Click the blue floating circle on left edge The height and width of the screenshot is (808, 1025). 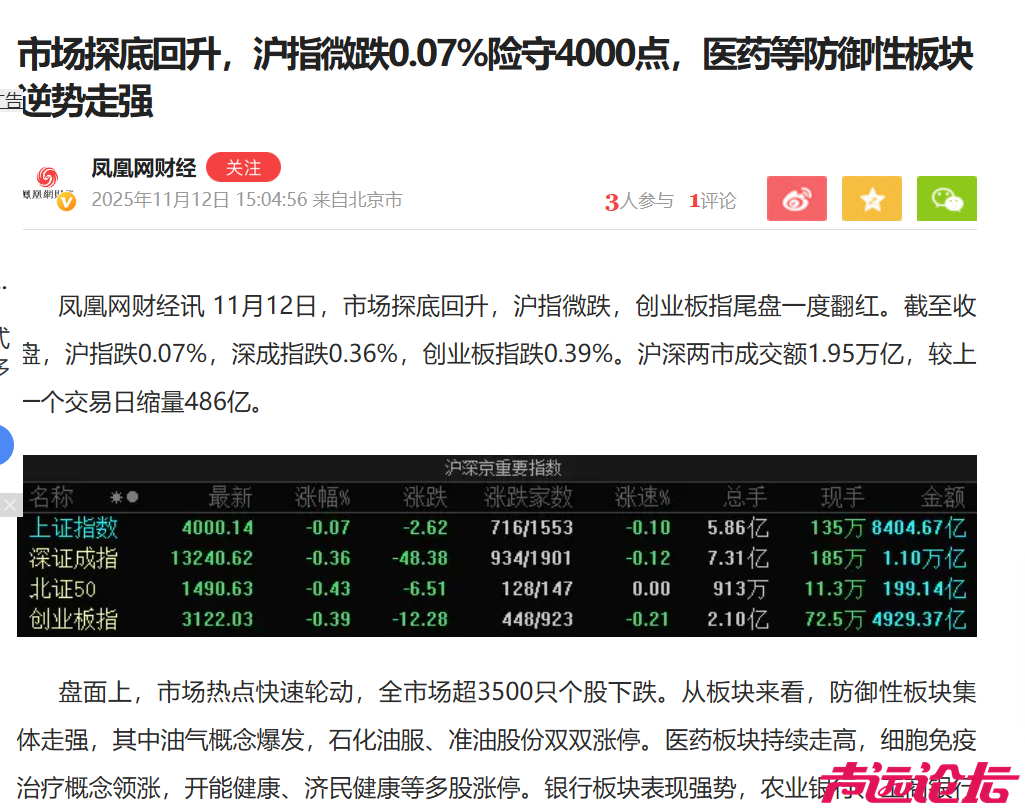[x=5, y=445]
